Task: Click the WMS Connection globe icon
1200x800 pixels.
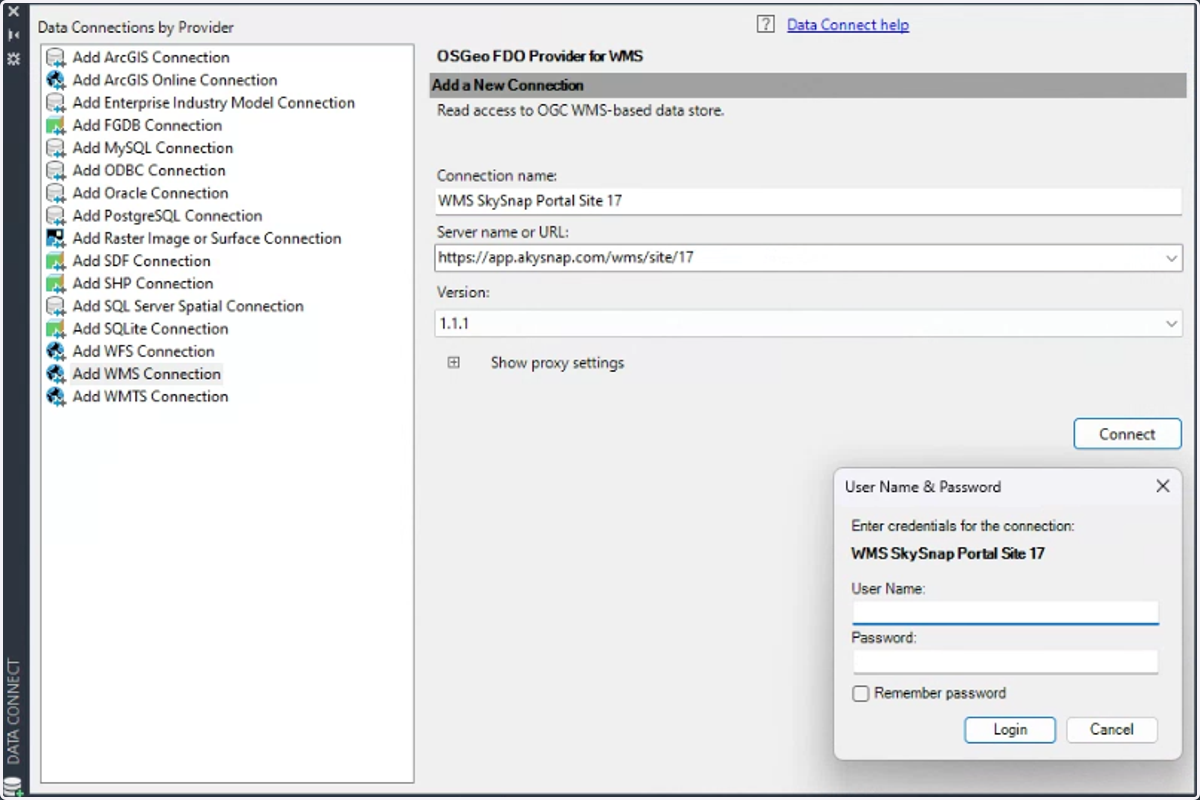Action: (56, 374)
